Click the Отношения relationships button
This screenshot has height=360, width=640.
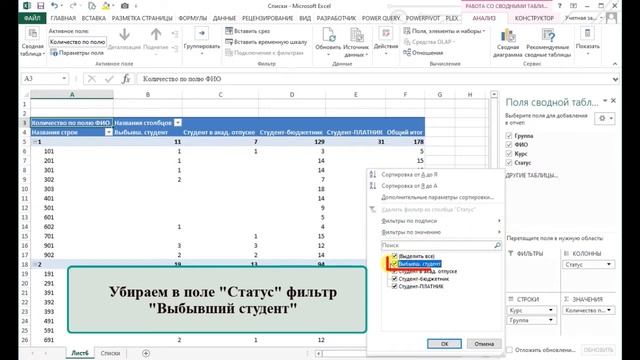click(423, 53)
